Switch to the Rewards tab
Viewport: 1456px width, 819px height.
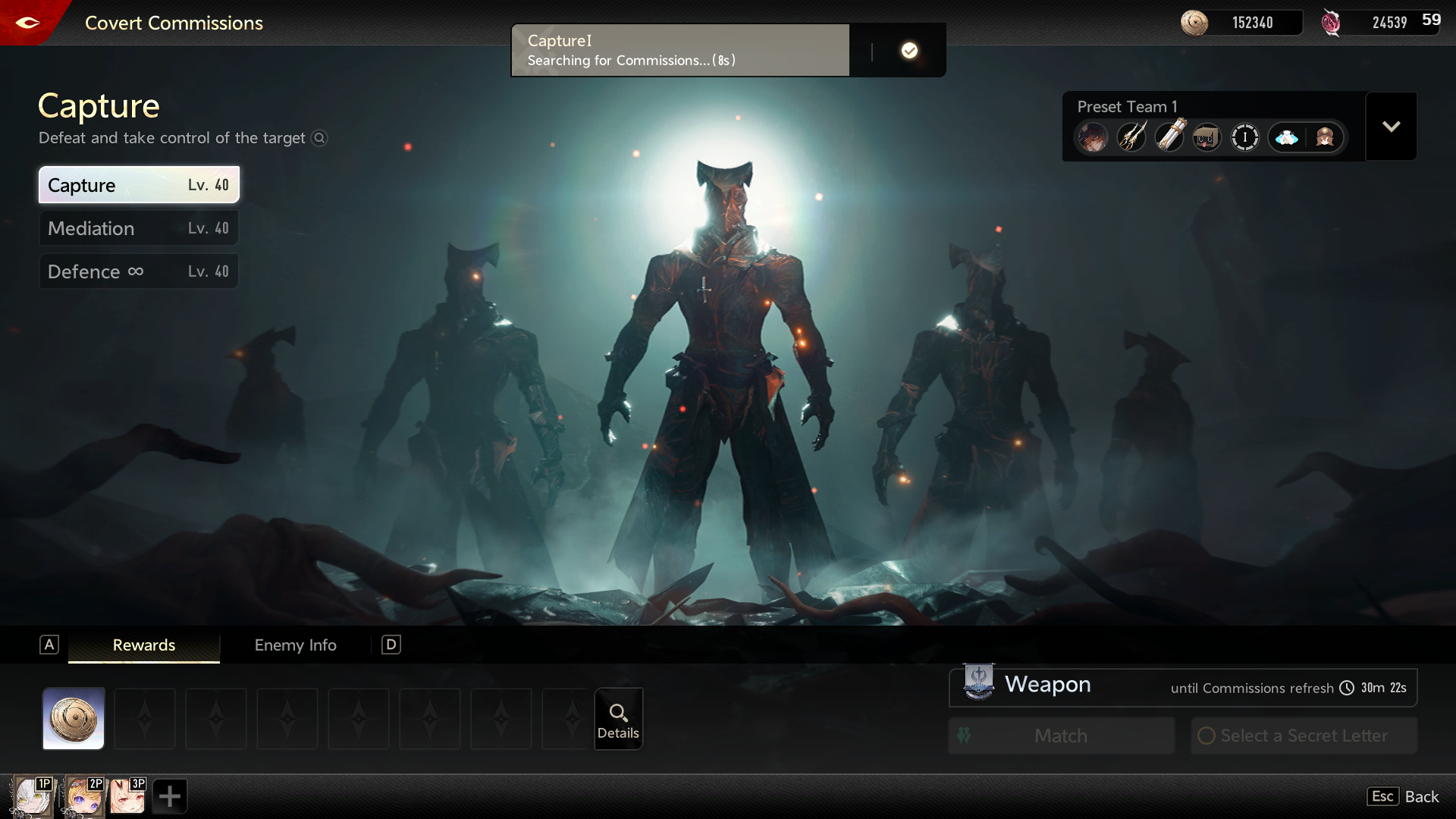click(x=144, y=645)
